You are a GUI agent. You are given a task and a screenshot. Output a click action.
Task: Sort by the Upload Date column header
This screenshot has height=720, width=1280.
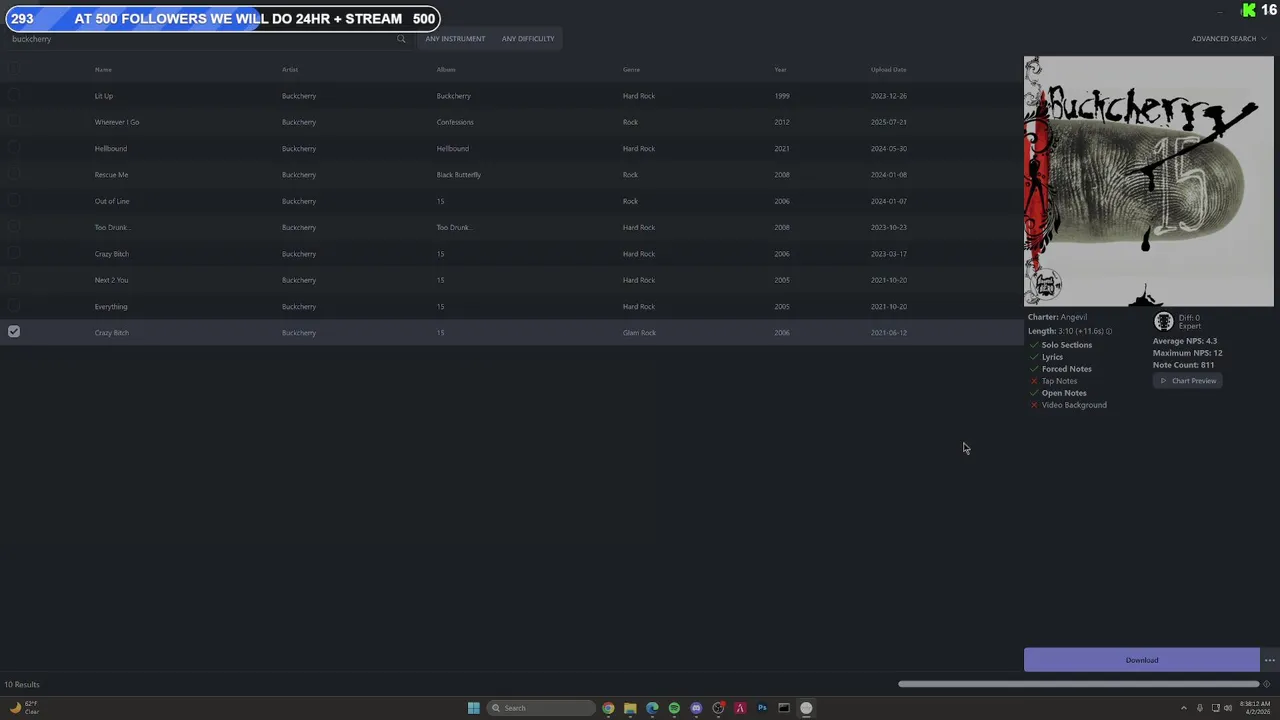888,70
